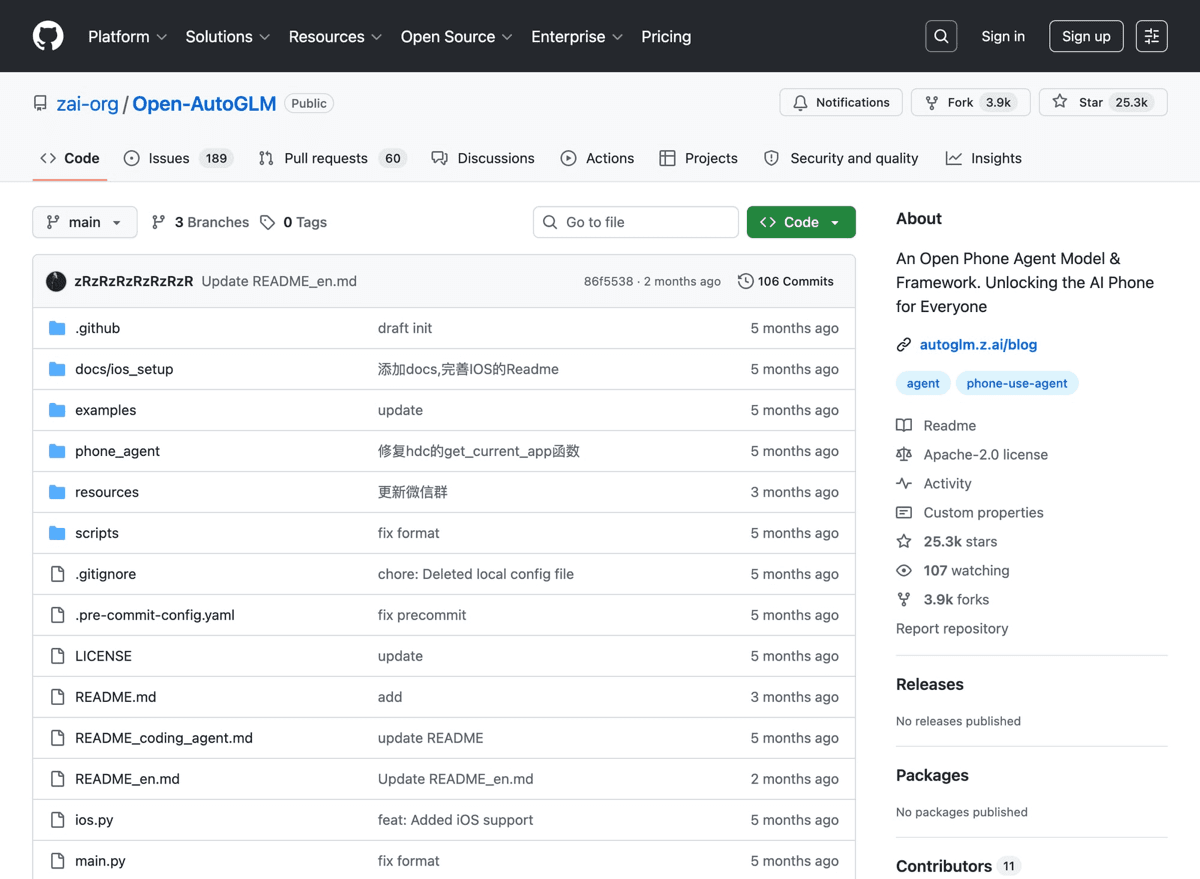Viewport: 1200px width, 879px height.
Task: Open the Report repository link
Action: (952, 628)
